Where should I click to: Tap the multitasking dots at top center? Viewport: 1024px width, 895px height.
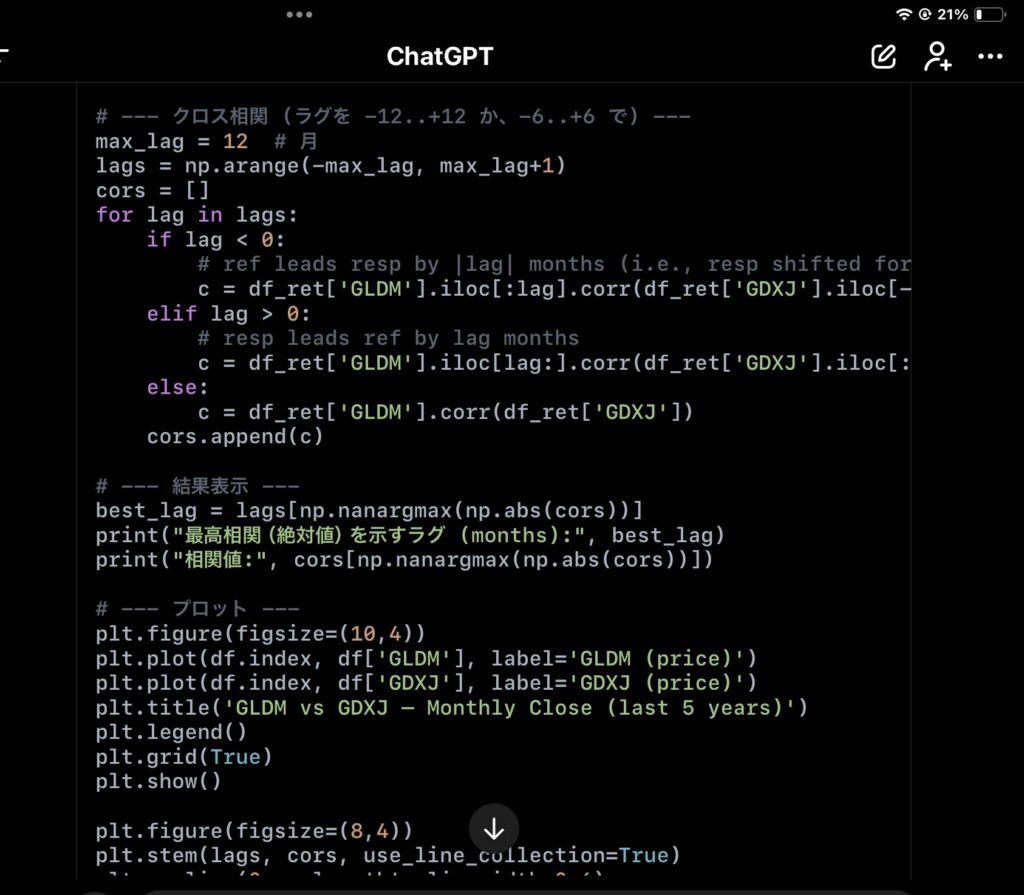[299, 15]
